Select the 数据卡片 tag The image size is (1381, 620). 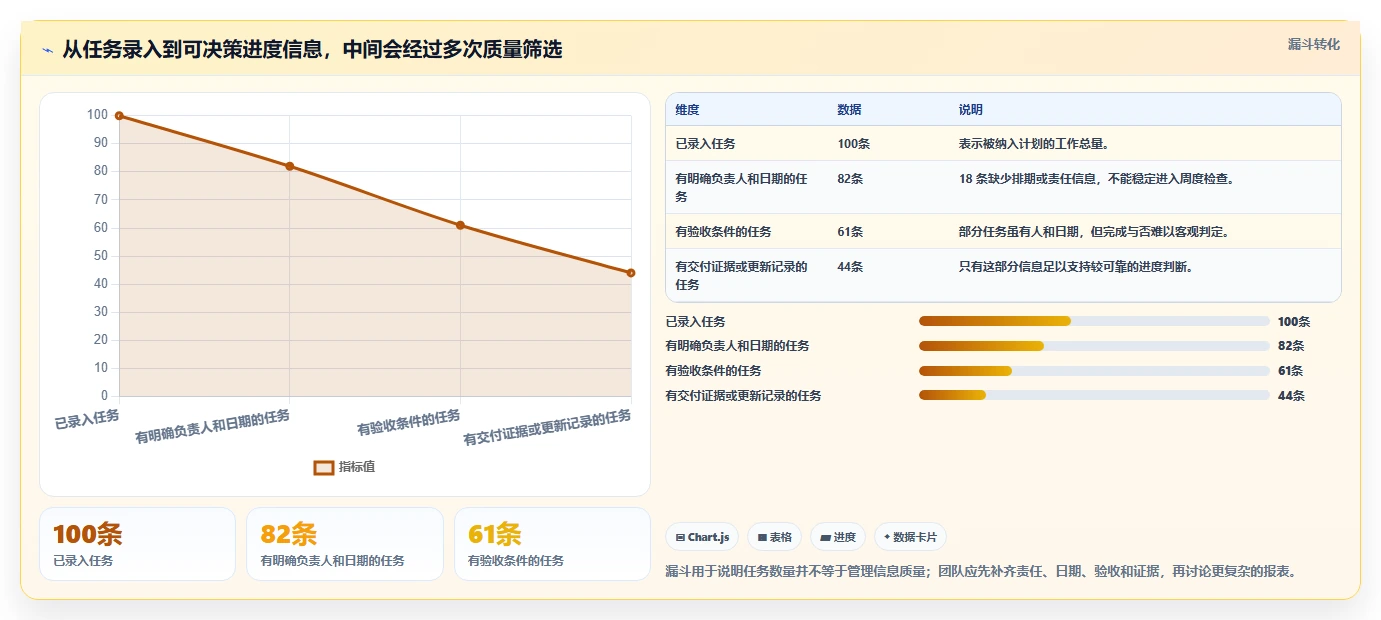pyautogui.click(x=910, y=537)
